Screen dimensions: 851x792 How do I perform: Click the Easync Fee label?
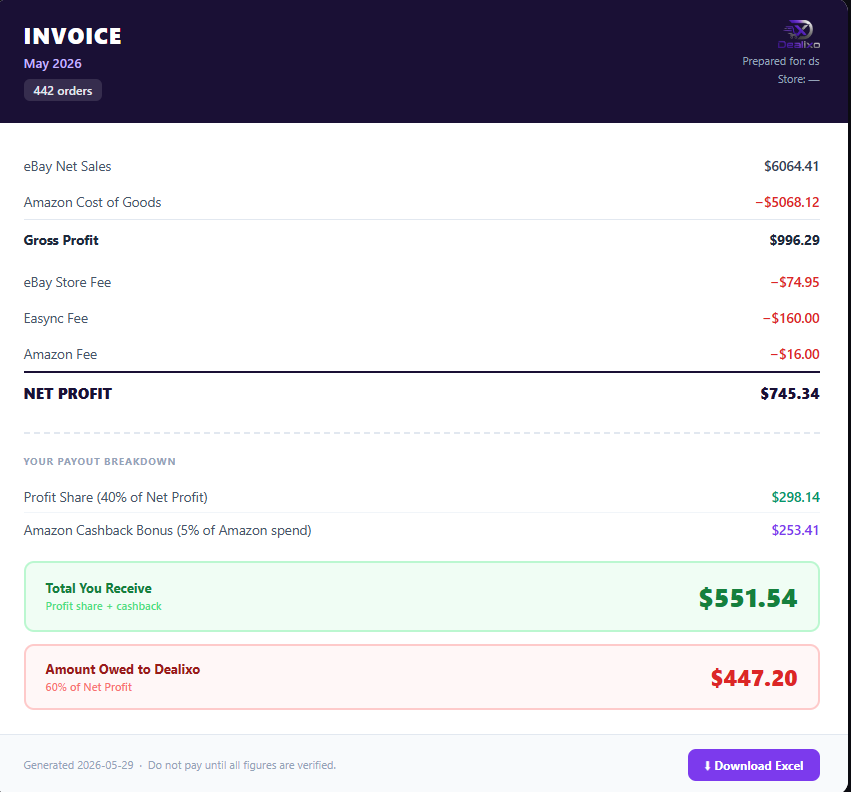56,319
